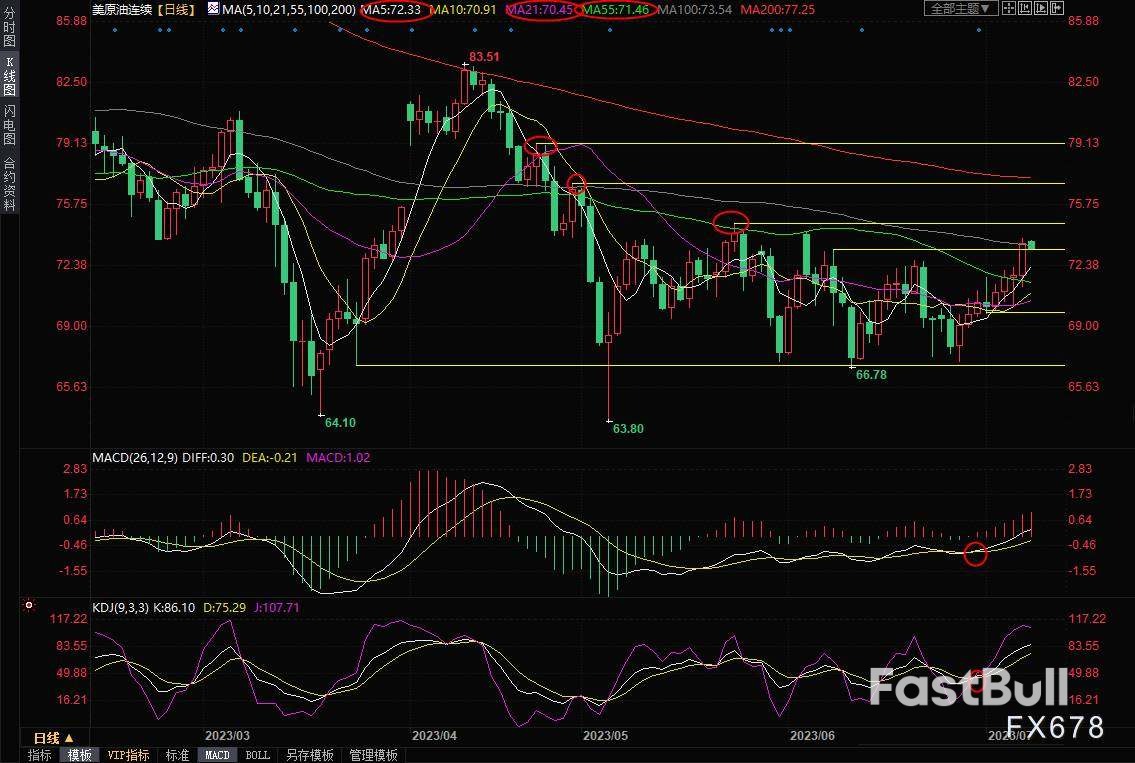This screenshot has height=763, width=1135.
Task: Click the 63.80 low price marker
Action: click(628, 428)
